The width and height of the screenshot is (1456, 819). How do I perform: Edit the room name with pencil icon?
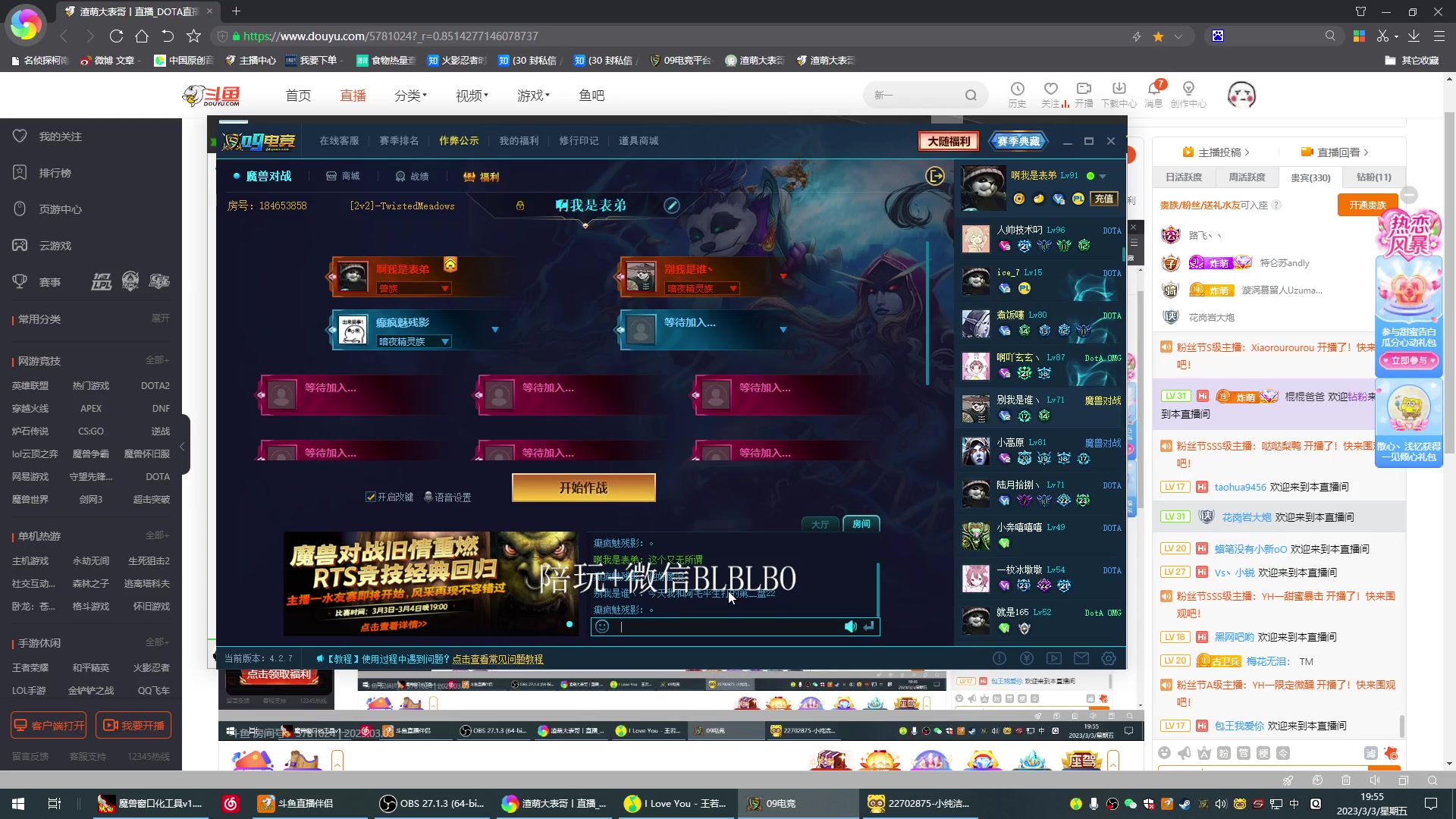[672, 206]
